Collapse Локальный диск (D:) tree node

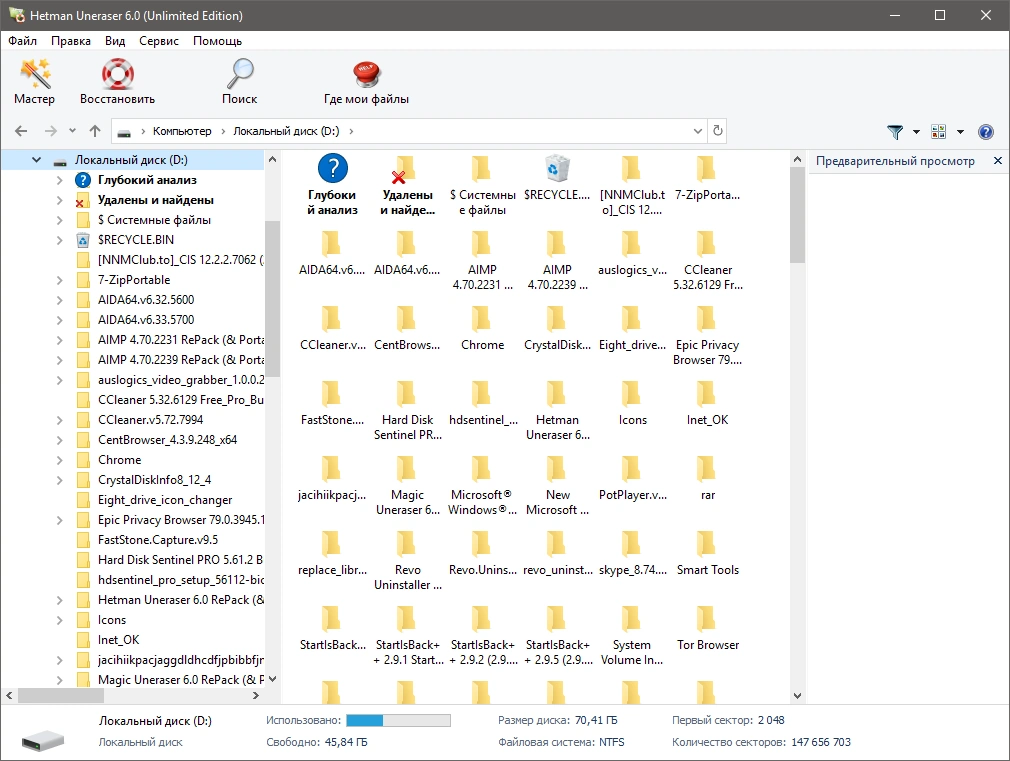click(x=37, y=160)
